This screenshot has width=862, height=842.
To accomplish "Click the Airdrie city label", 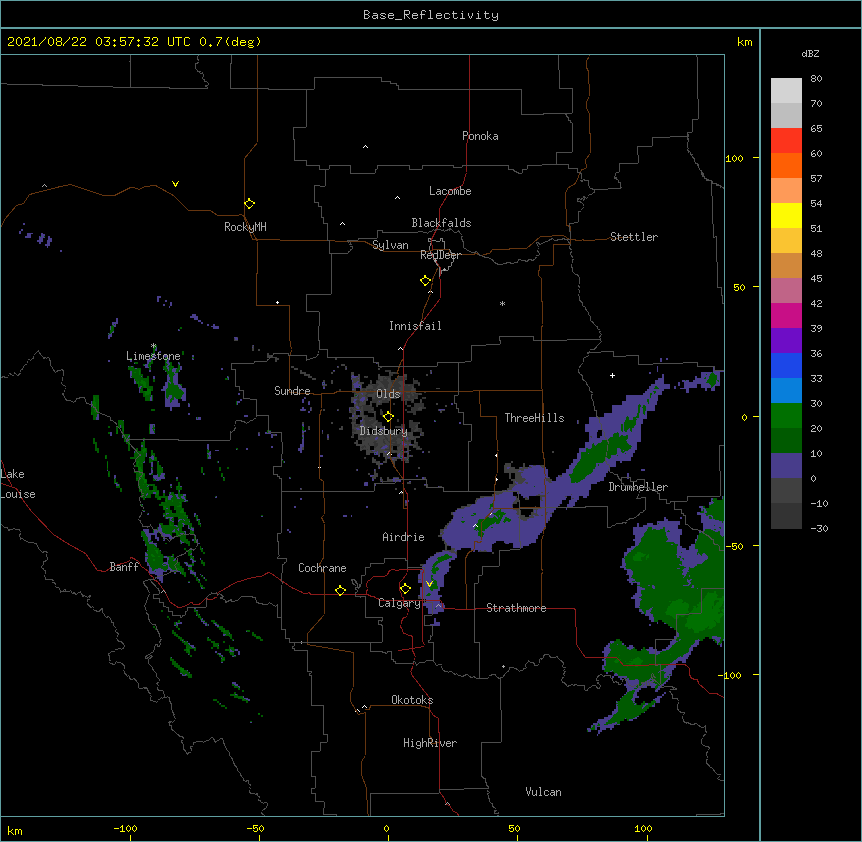I will (404, 537).
